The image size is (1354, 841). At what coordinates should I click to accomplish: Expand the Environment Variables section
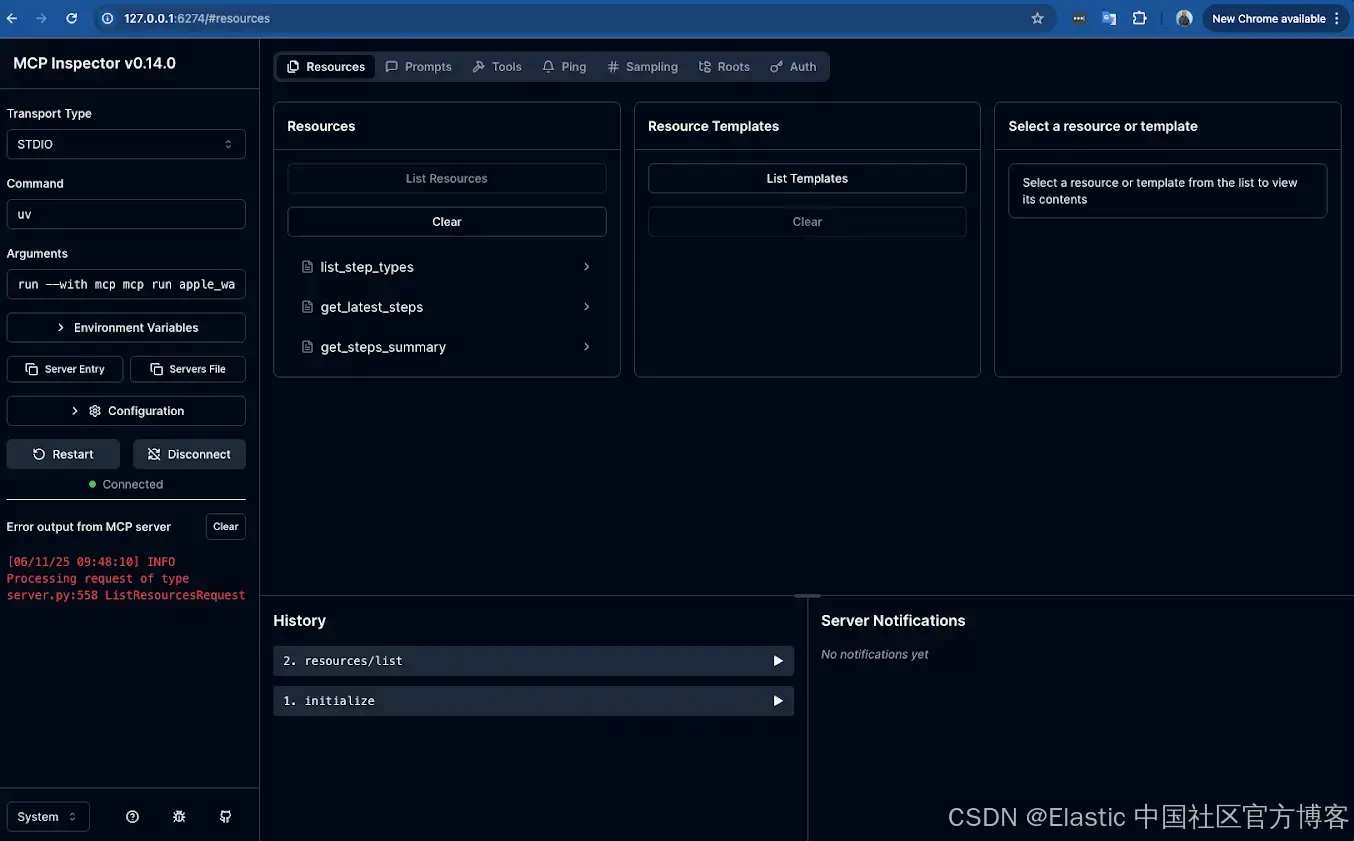[126, 327]
